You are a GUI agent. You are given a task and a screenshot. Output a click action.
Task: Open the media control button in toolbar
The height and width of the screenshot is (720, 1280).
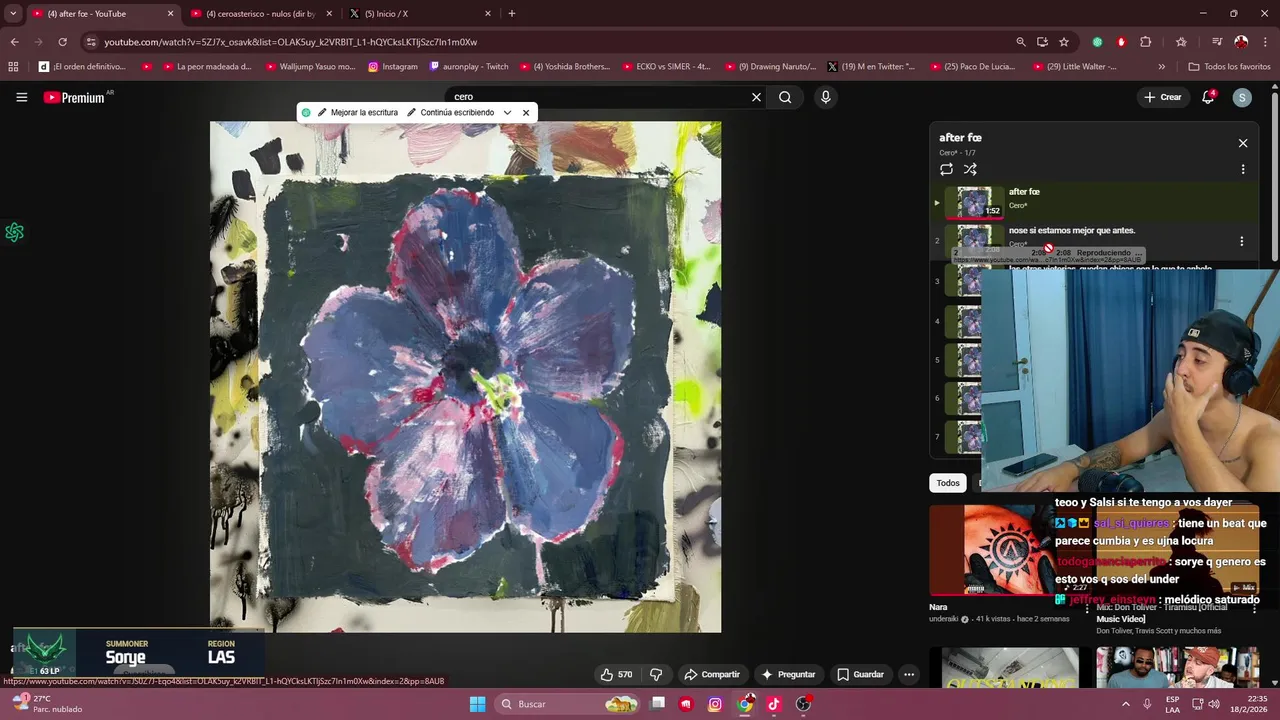point(1216,42)
